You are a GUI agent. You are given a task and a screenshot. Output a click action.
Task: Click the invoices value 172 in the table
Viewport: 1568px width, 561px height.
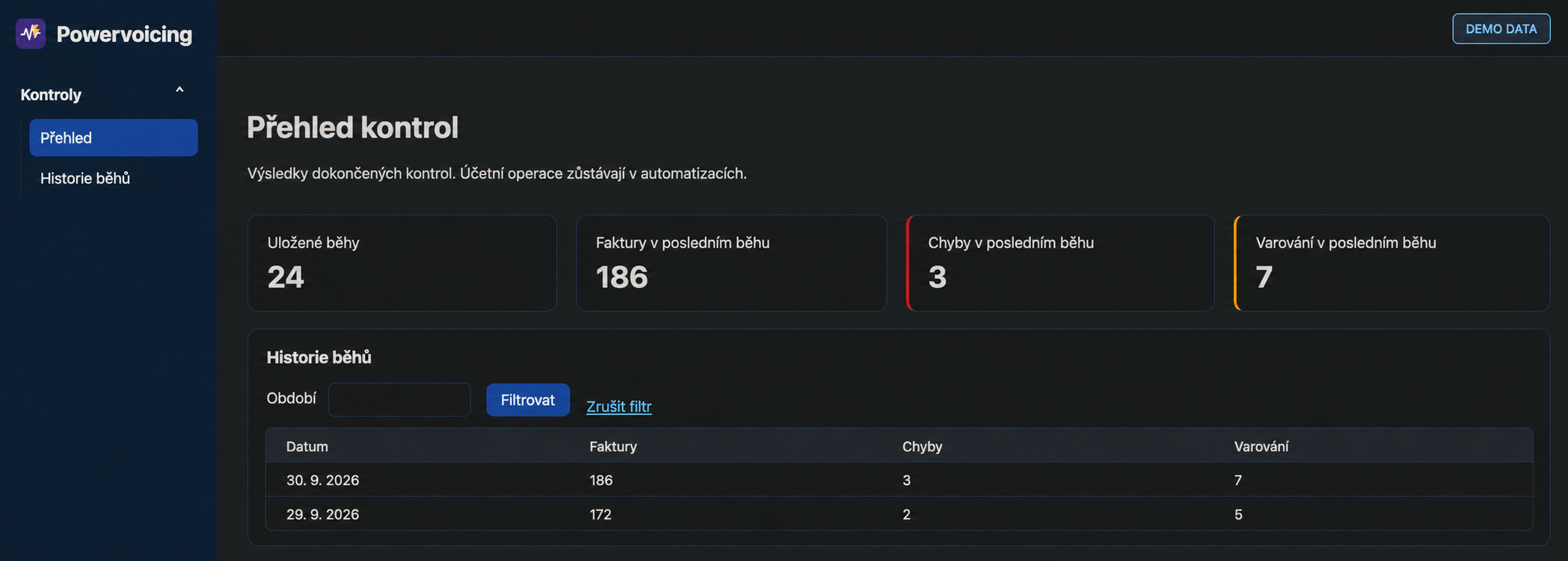tap(600, 515)
